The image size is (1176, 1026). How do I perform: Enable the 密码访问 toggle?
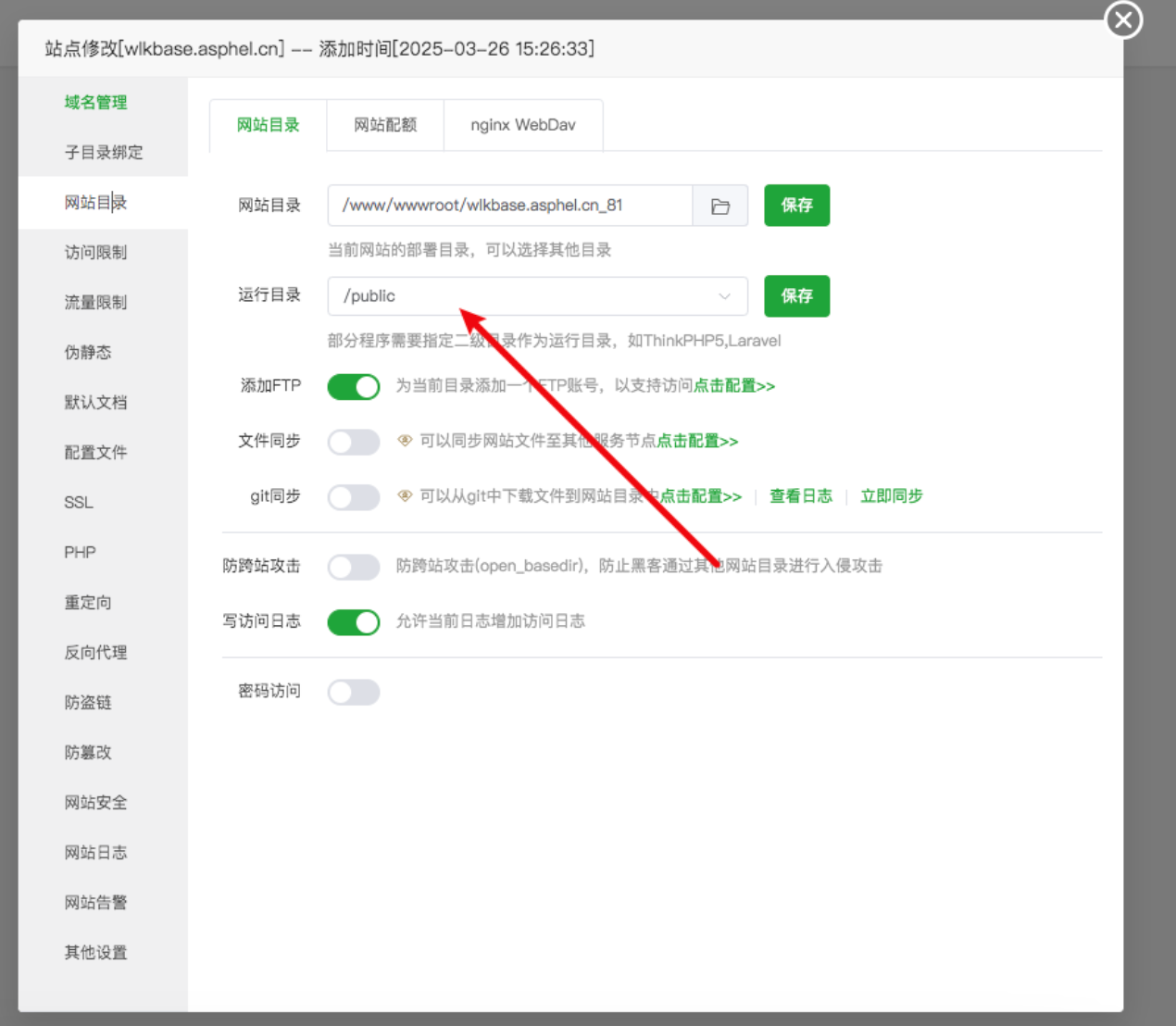[x=354, y=692]
